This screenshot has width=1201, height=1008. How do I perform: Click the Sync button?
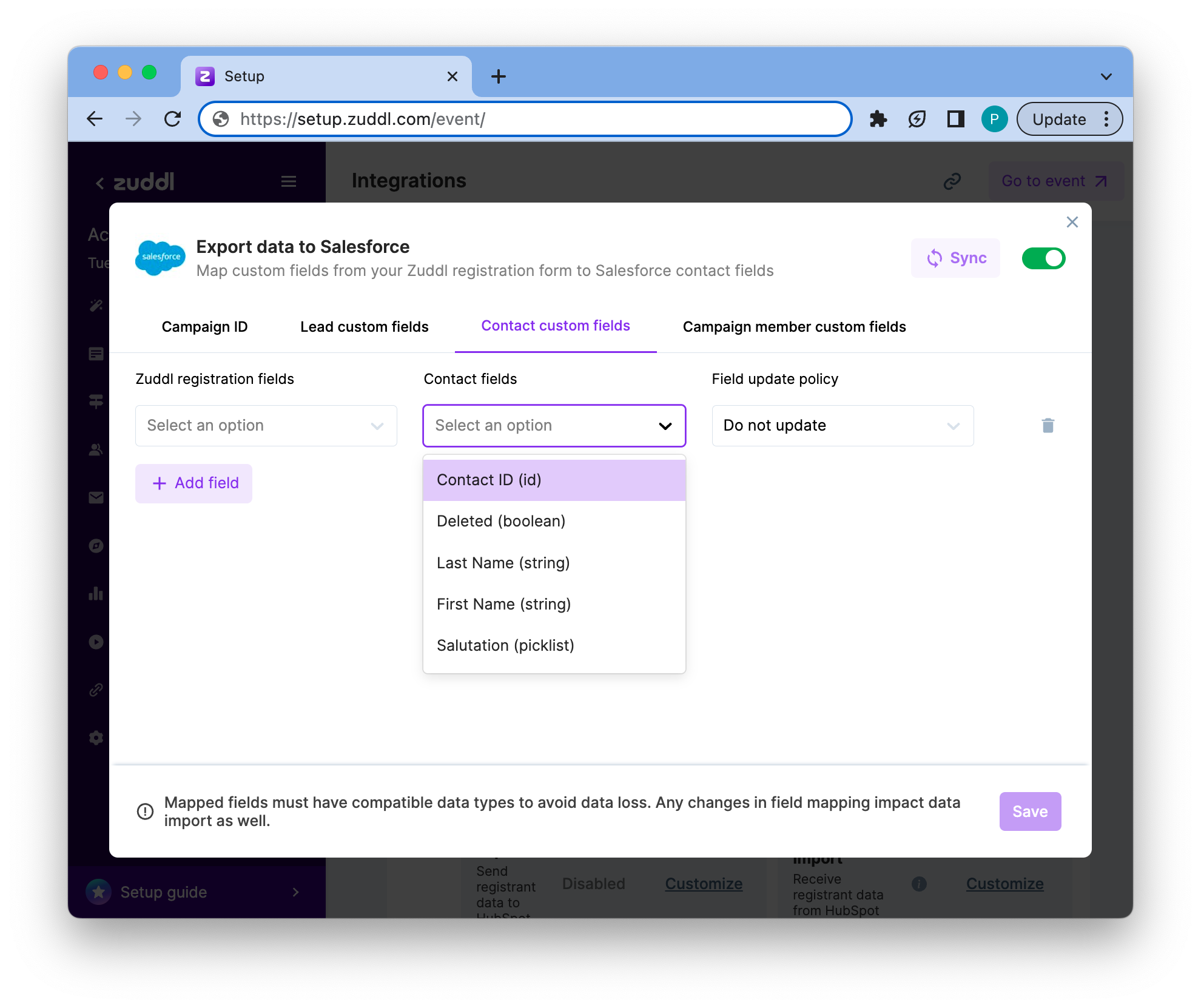click(955, 258)
